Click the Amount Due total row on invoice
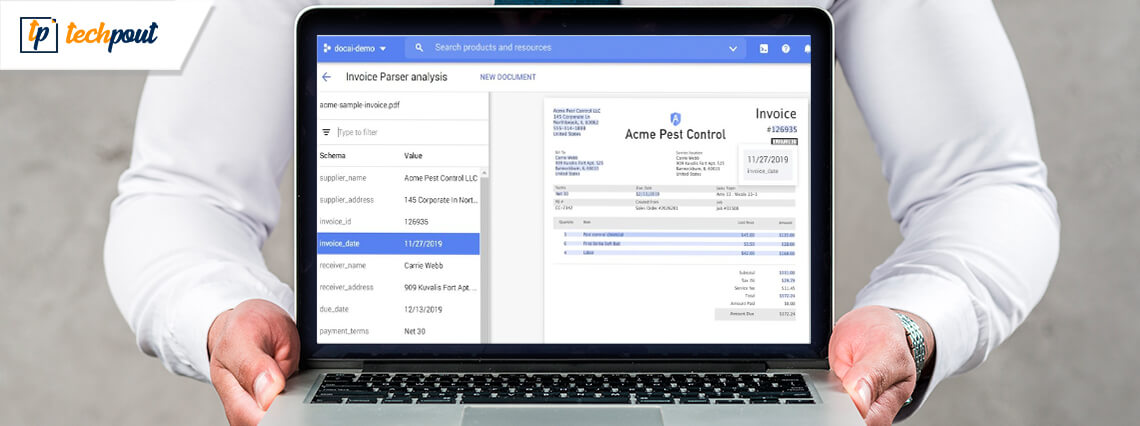Image resolution: width=1140 pixels, height=426 pixels. (755, 314)
